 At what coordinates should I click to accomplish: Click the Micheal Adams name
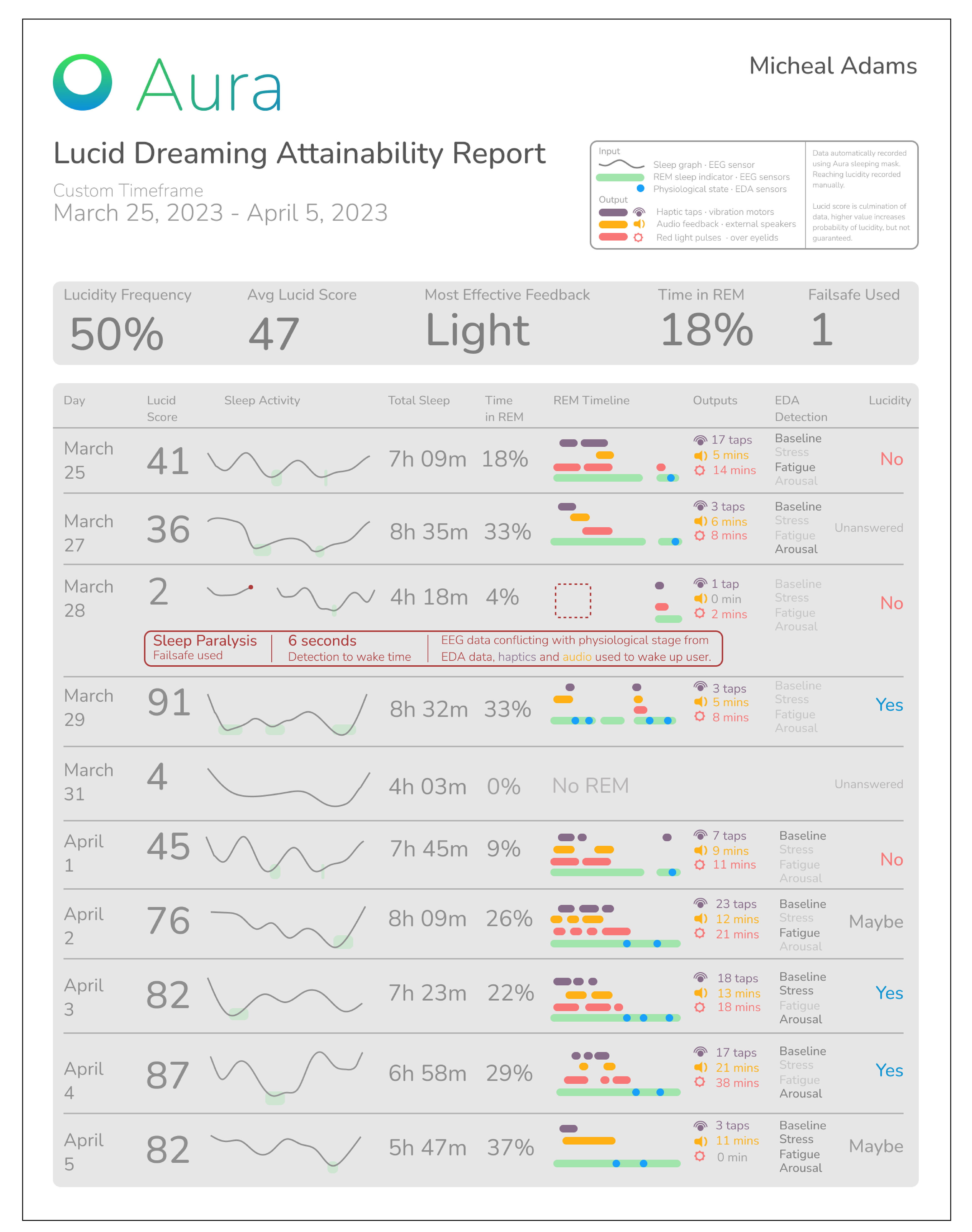click(x=833, y=66)
